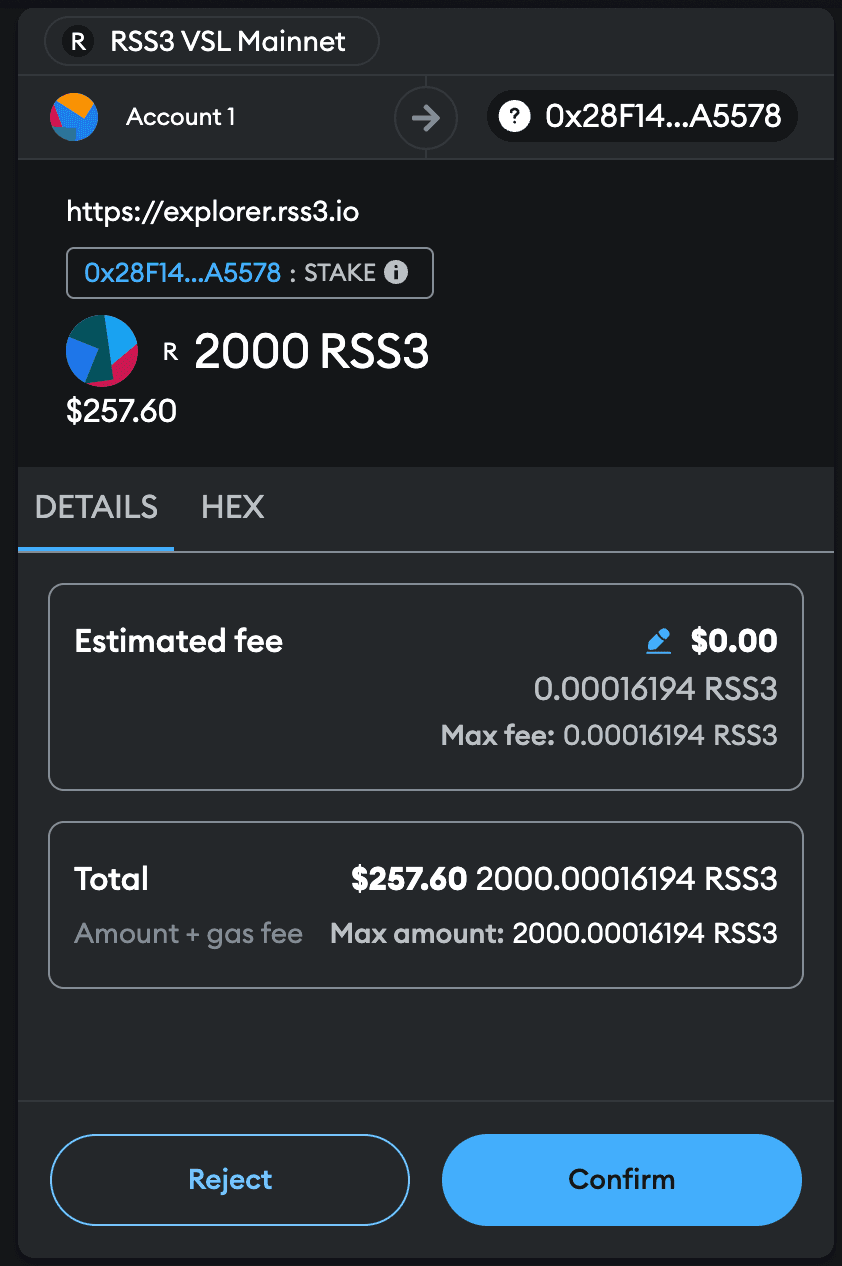Screen dimensions: 842x1266
Task: Click the Estimated fee $0.00 value
Action: [734, 641]
